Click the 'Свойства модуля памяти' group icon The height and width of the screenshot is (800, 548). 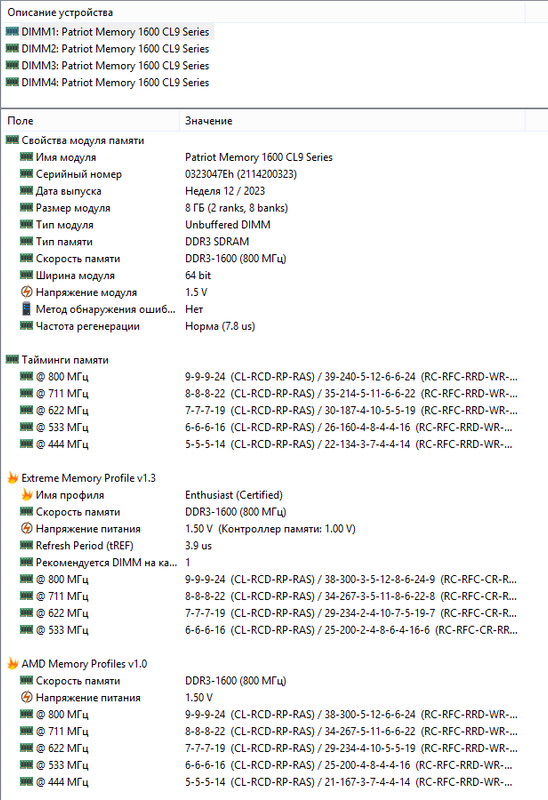tap(12, 140)
